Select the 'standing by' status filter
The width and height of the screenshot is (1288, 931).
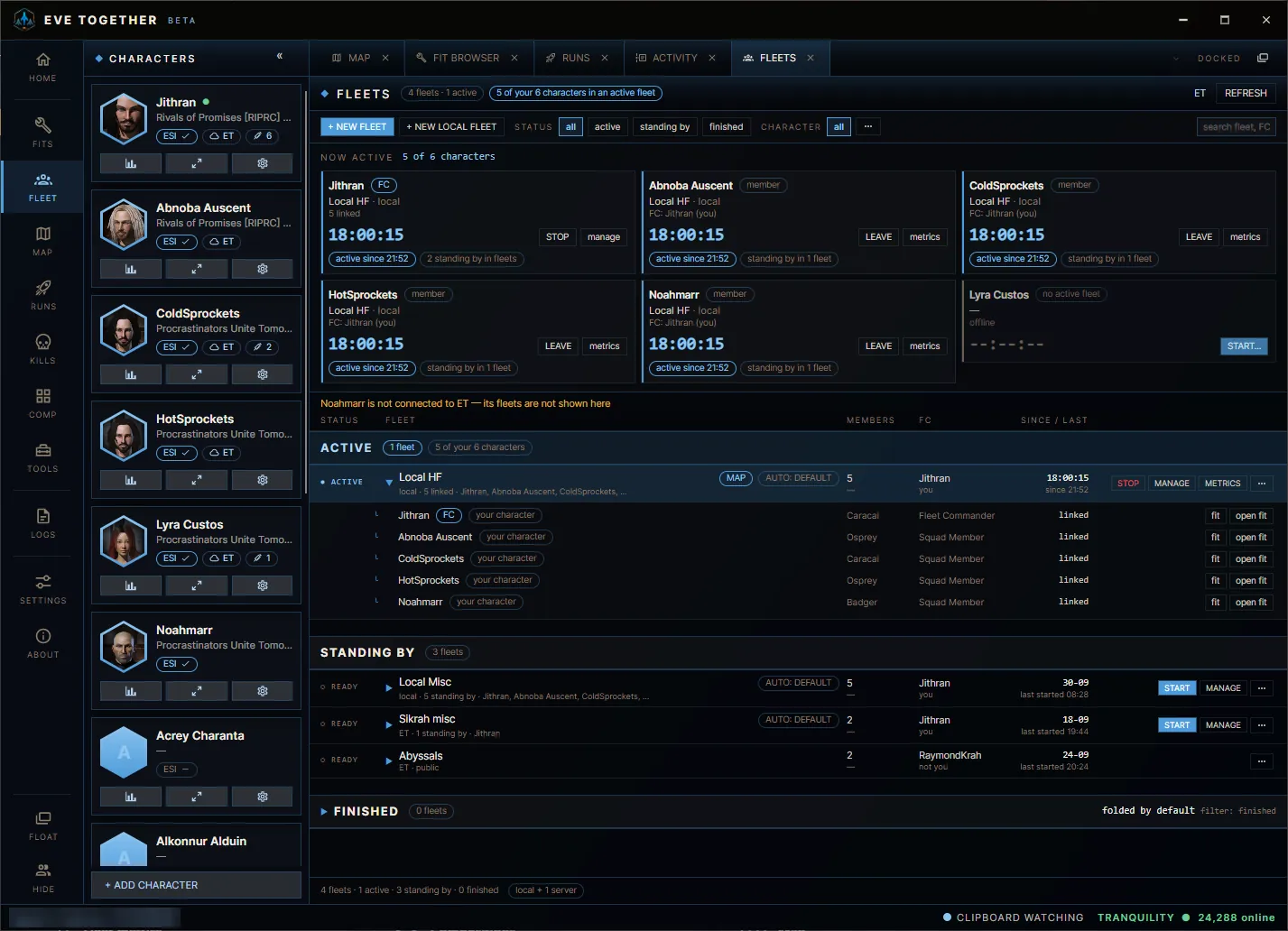tap(664, 127)
